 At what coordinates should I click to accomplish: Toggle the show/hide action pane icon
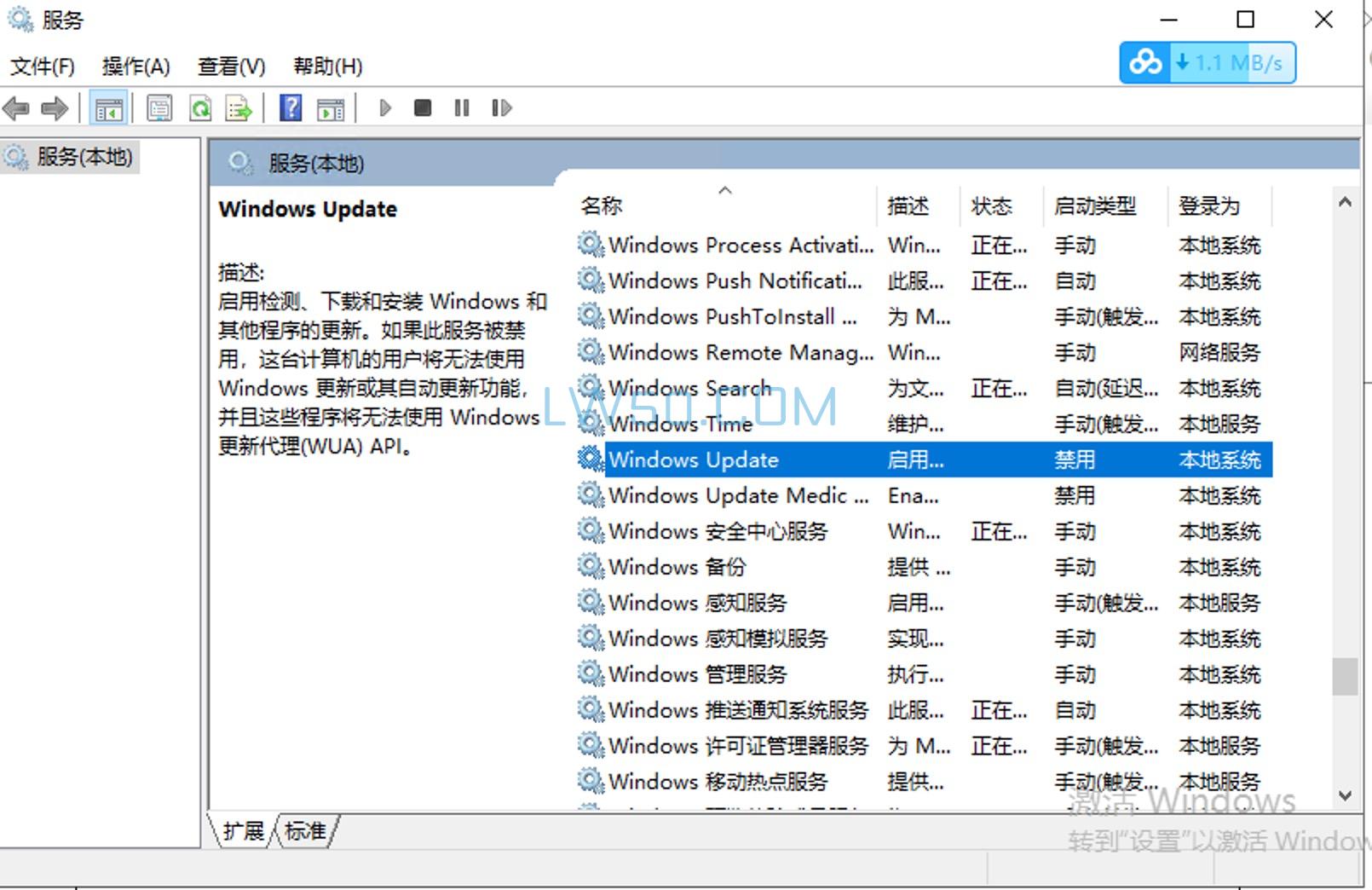point(331,108)
